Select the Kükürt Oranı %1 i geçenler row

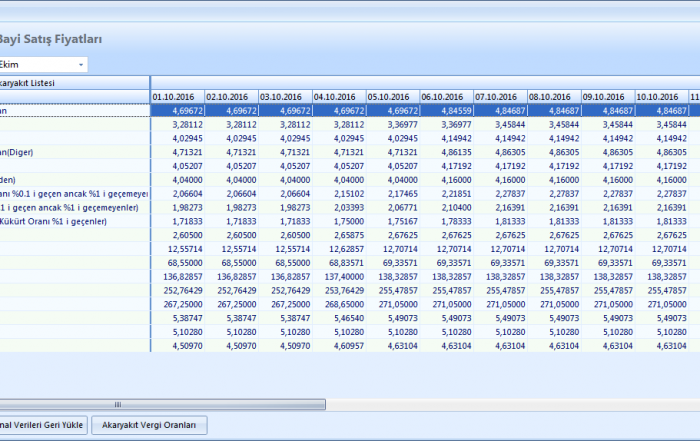click(60, 221)
